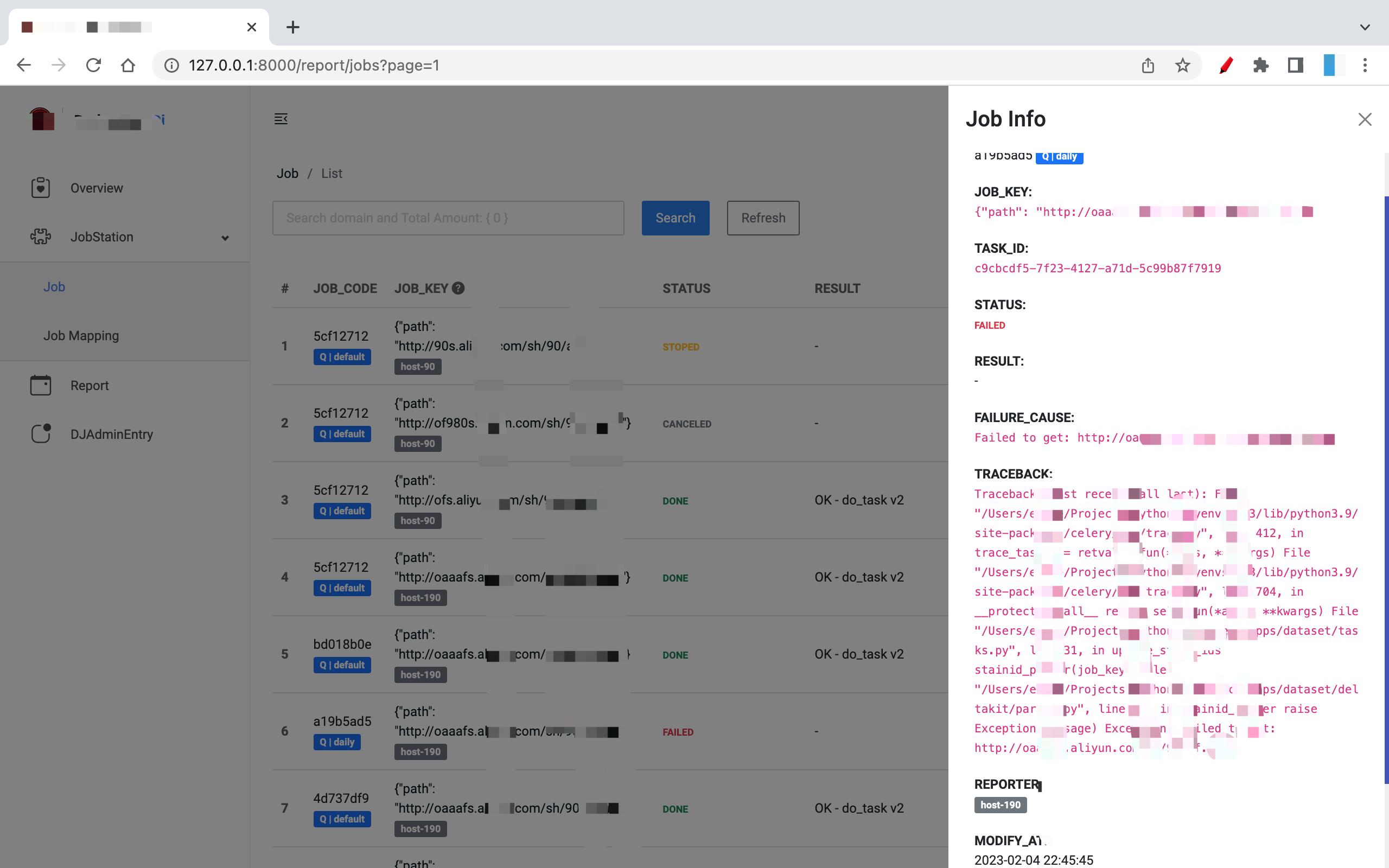Bookmark this page with the star icon
This screenshot has height=868, width=1389.
[x=1182, y=66]
